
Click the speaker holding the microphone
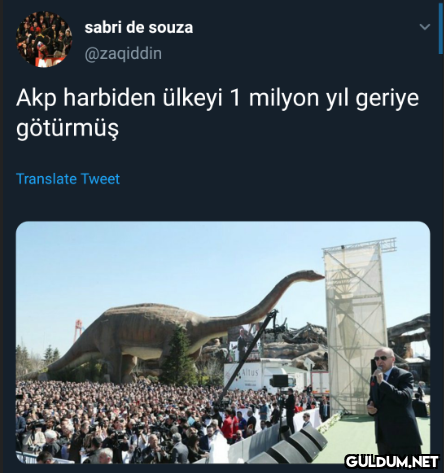tap(395, 402)
